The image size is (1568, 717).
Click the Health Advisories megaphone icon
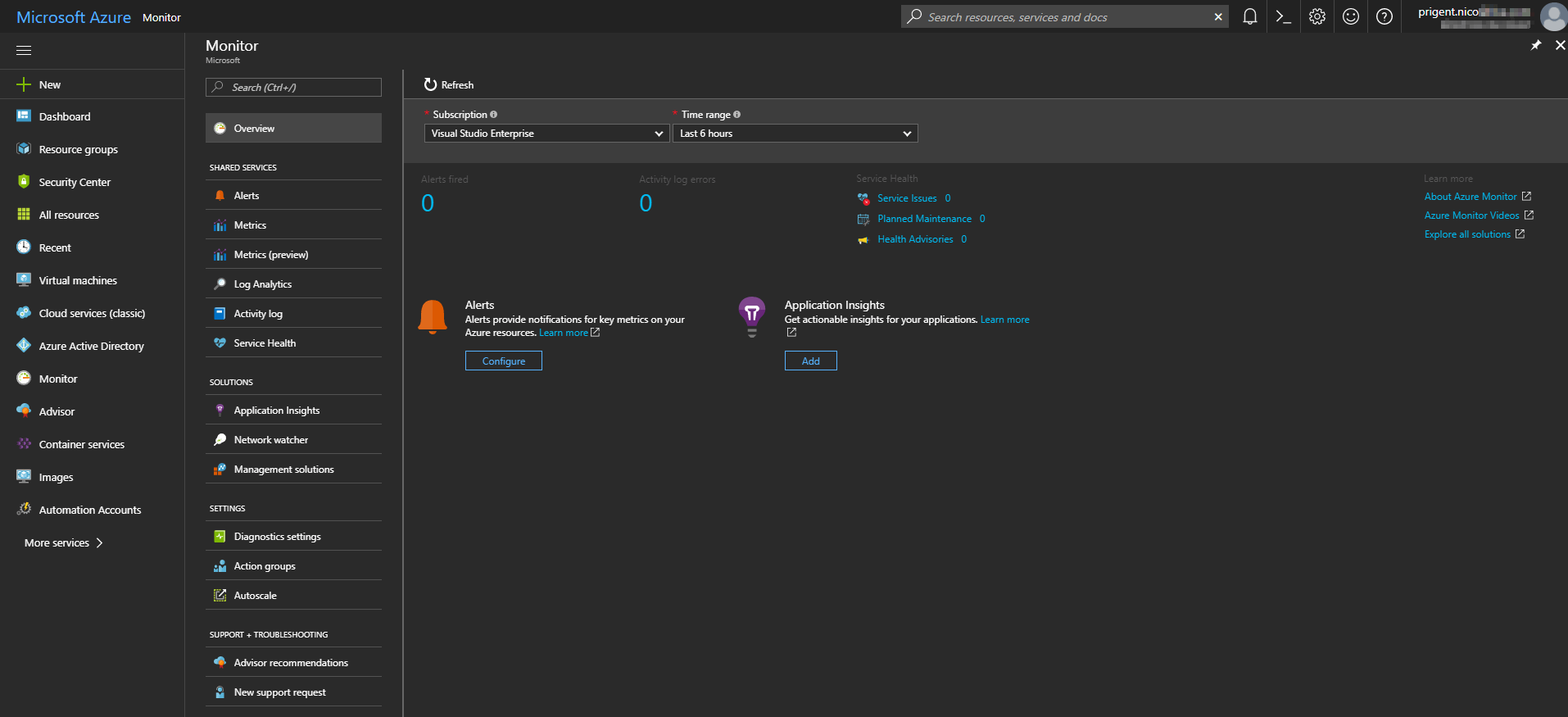click(863, 239)
